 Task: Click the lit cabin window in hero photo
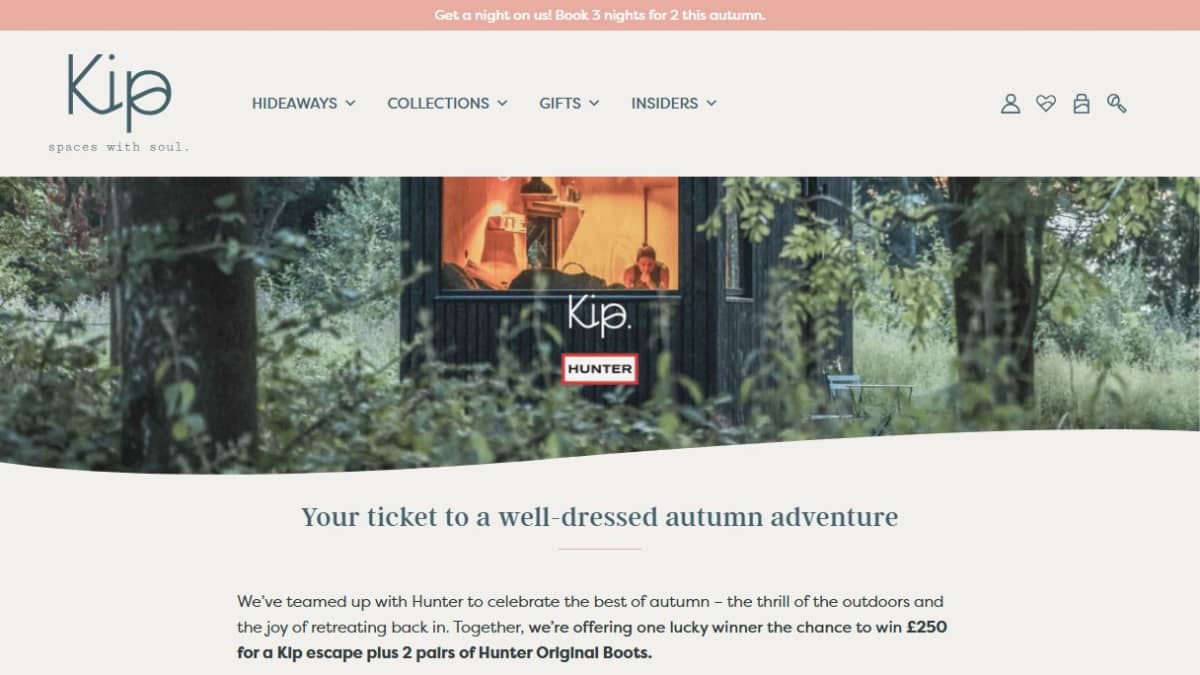click(x=560, y=233)
